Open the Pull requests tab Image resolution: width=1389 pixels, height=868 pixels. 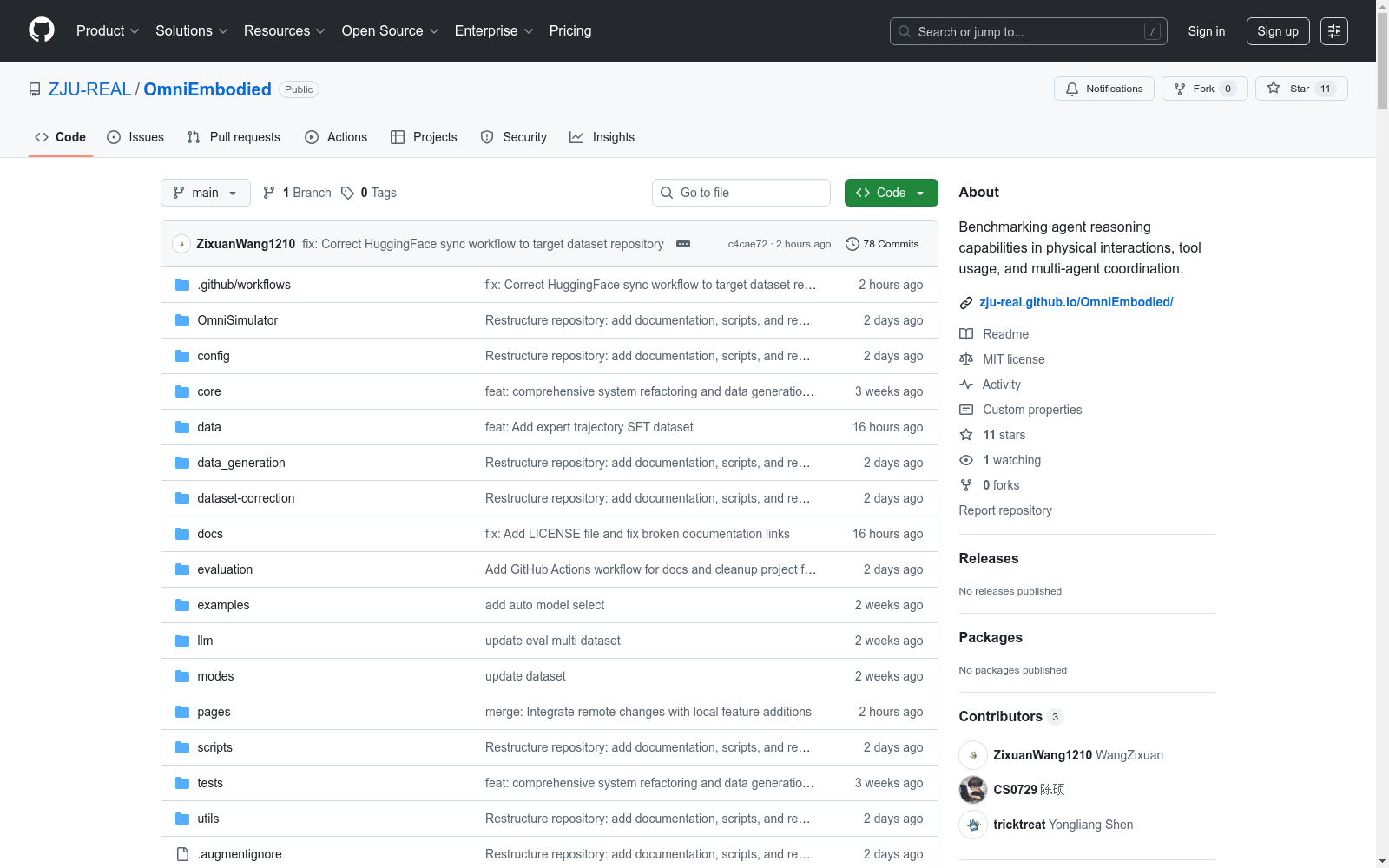234,137
